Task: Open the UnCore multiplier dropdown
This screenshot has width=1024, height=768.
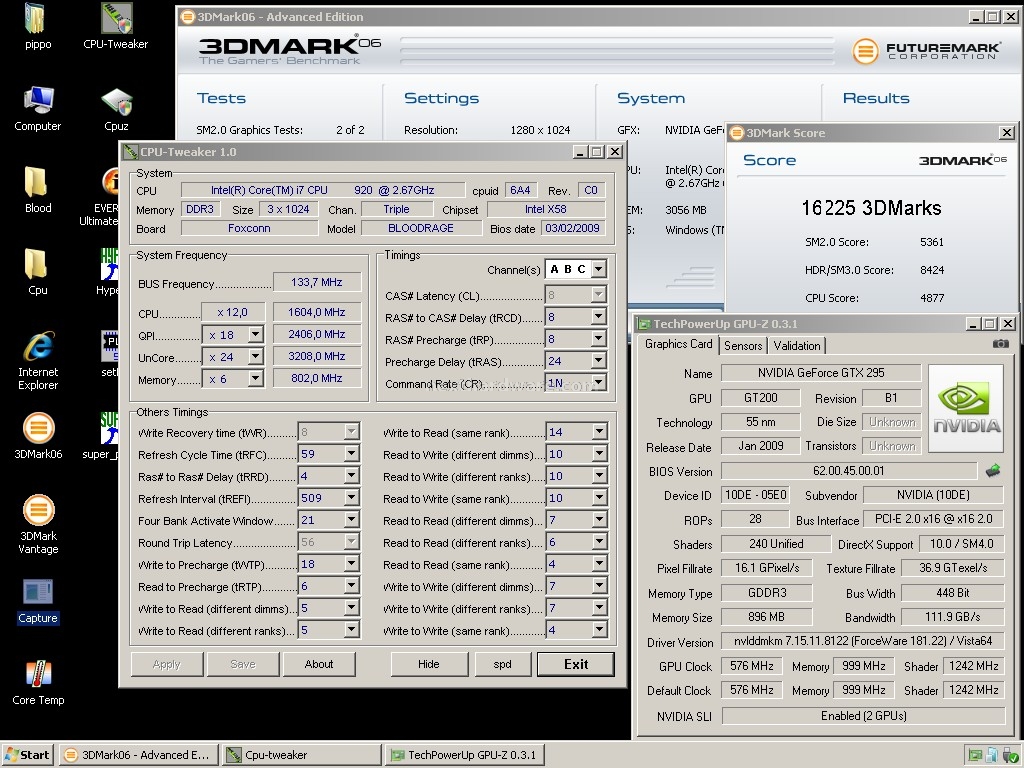Action: coord(256,357)
